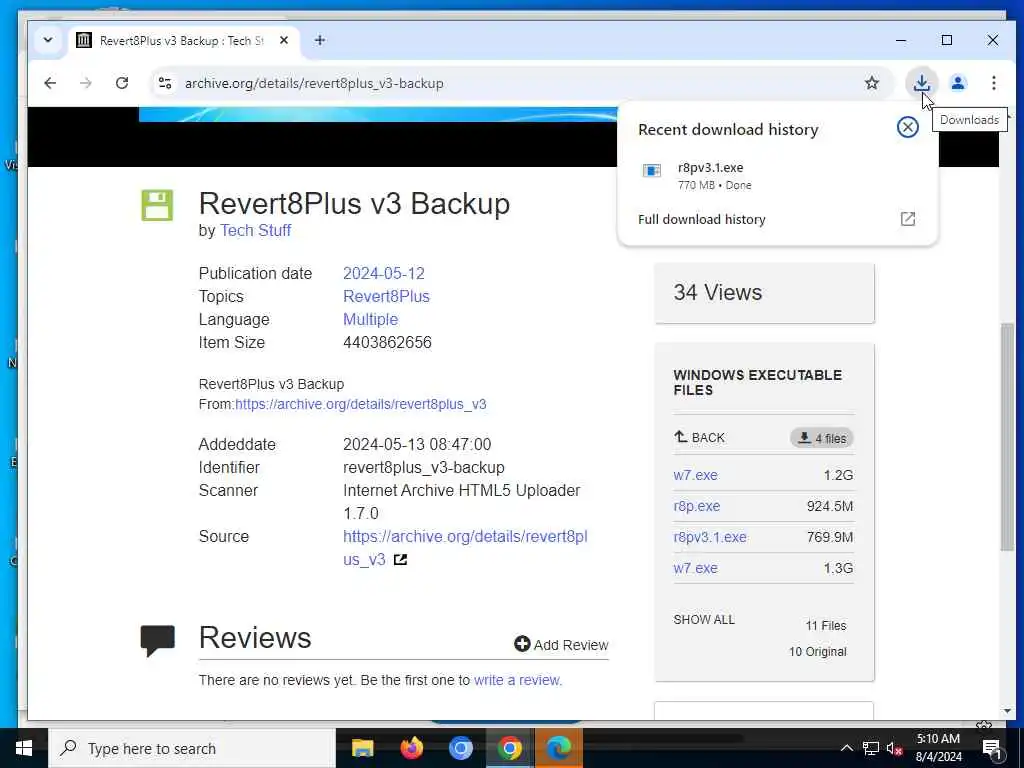
Task: Click Full download history
Action: pos(701,219)
